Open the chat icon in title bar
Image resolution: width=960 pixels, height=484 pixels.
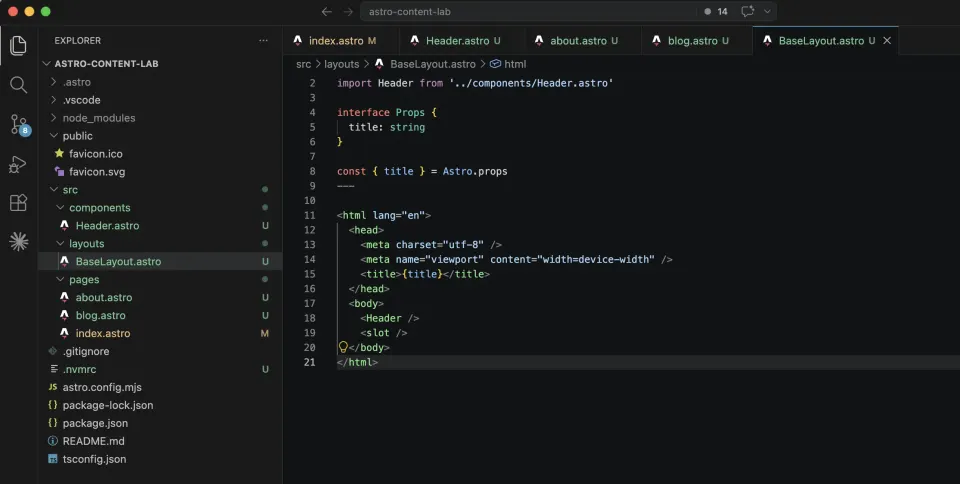747,12
